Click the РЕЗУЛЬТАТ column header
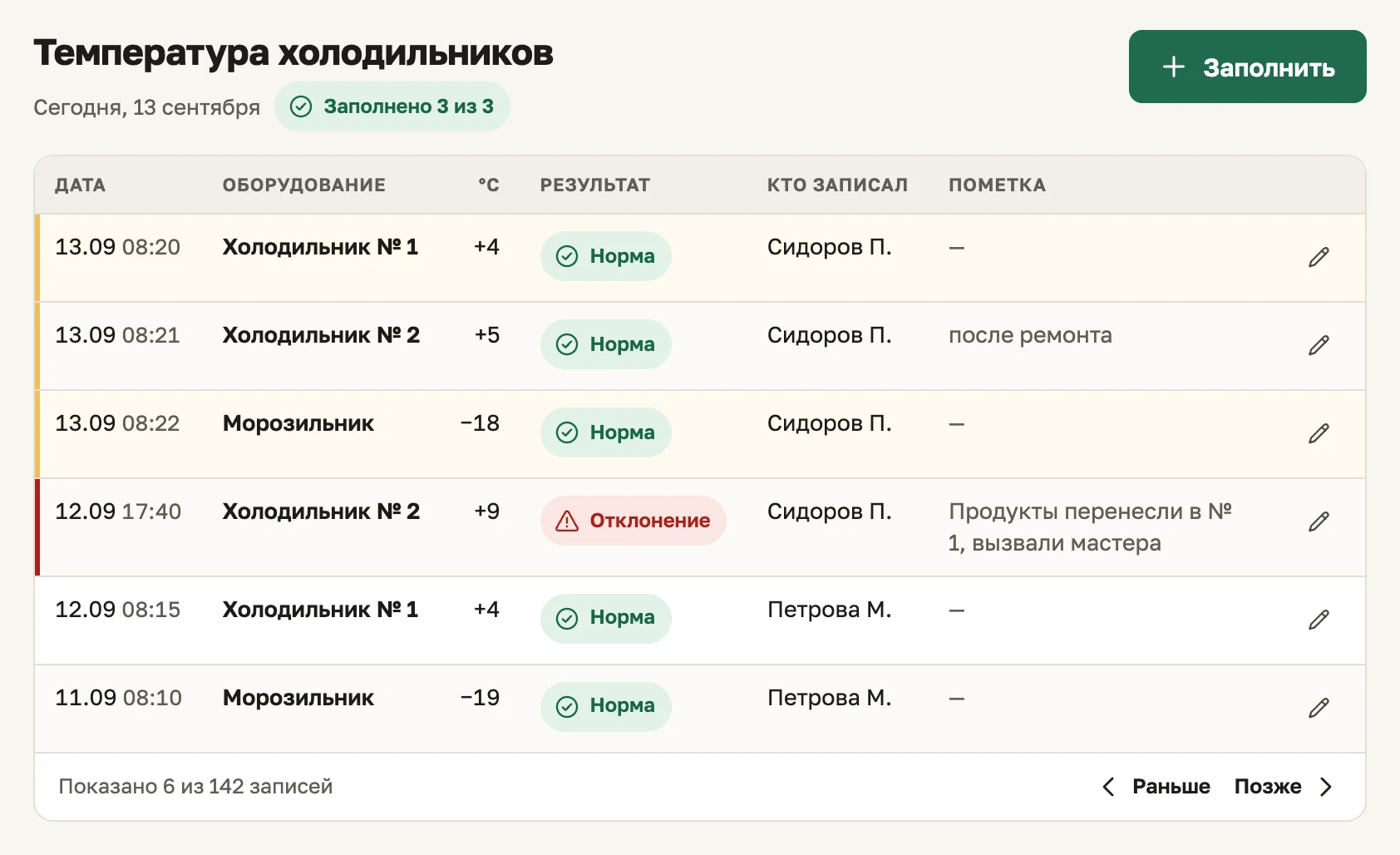The width and height of the screenshot is (1400, 855). (x=594, y=185)
